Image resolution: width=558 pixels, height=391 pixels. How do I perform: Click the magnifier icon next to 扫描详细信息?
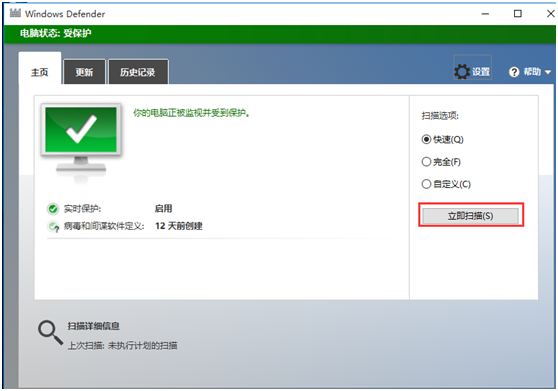tap(50, 332)
